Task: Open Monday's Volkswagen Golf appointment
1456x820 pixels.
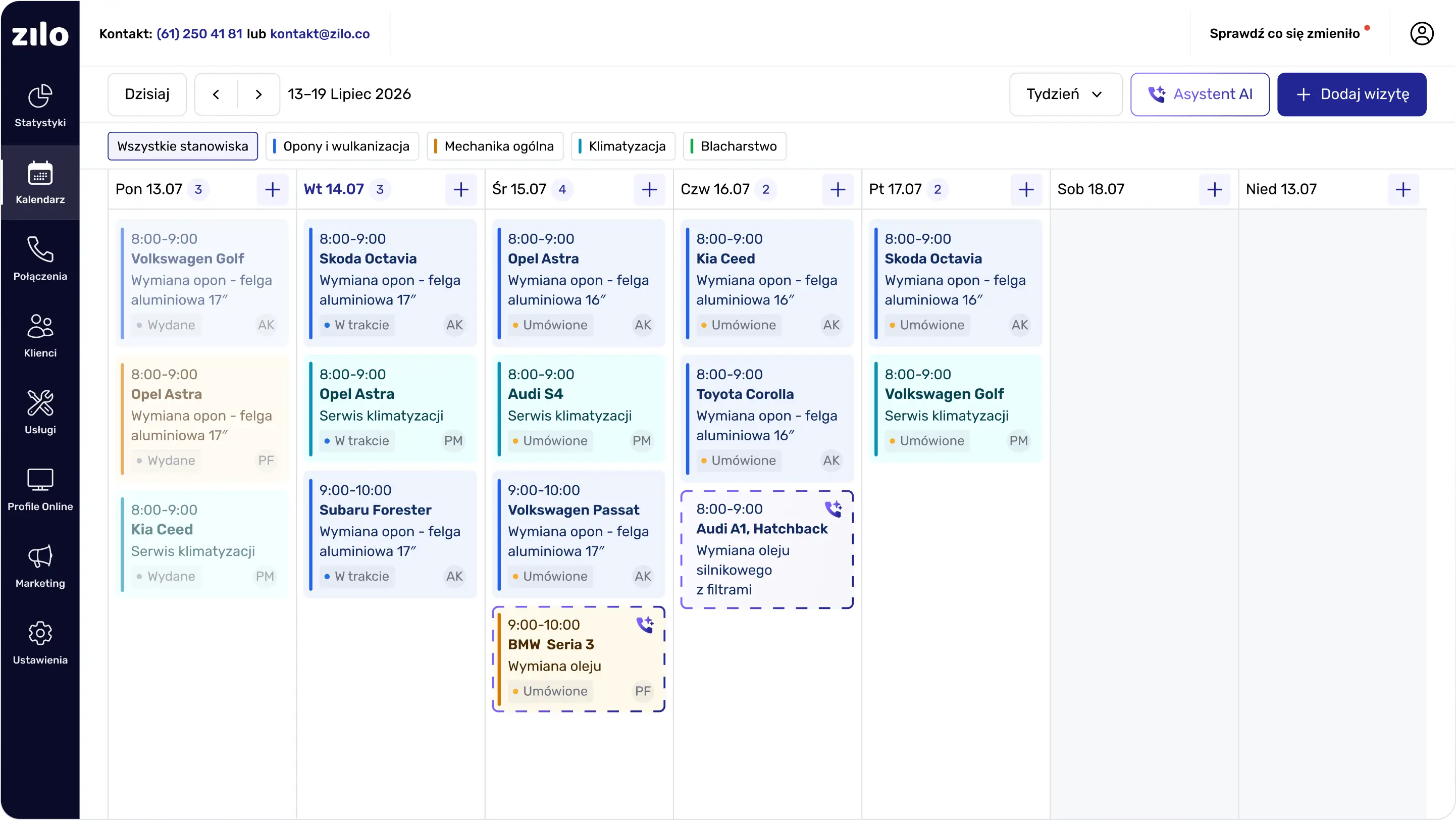Action: click(202, 283)
